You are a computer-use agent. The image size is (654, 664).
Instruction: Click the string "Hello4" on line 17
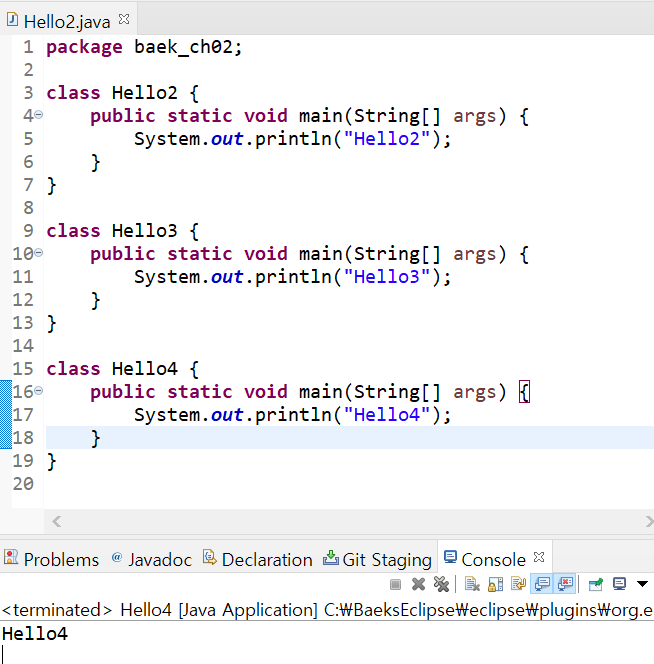tap(387, 415)
